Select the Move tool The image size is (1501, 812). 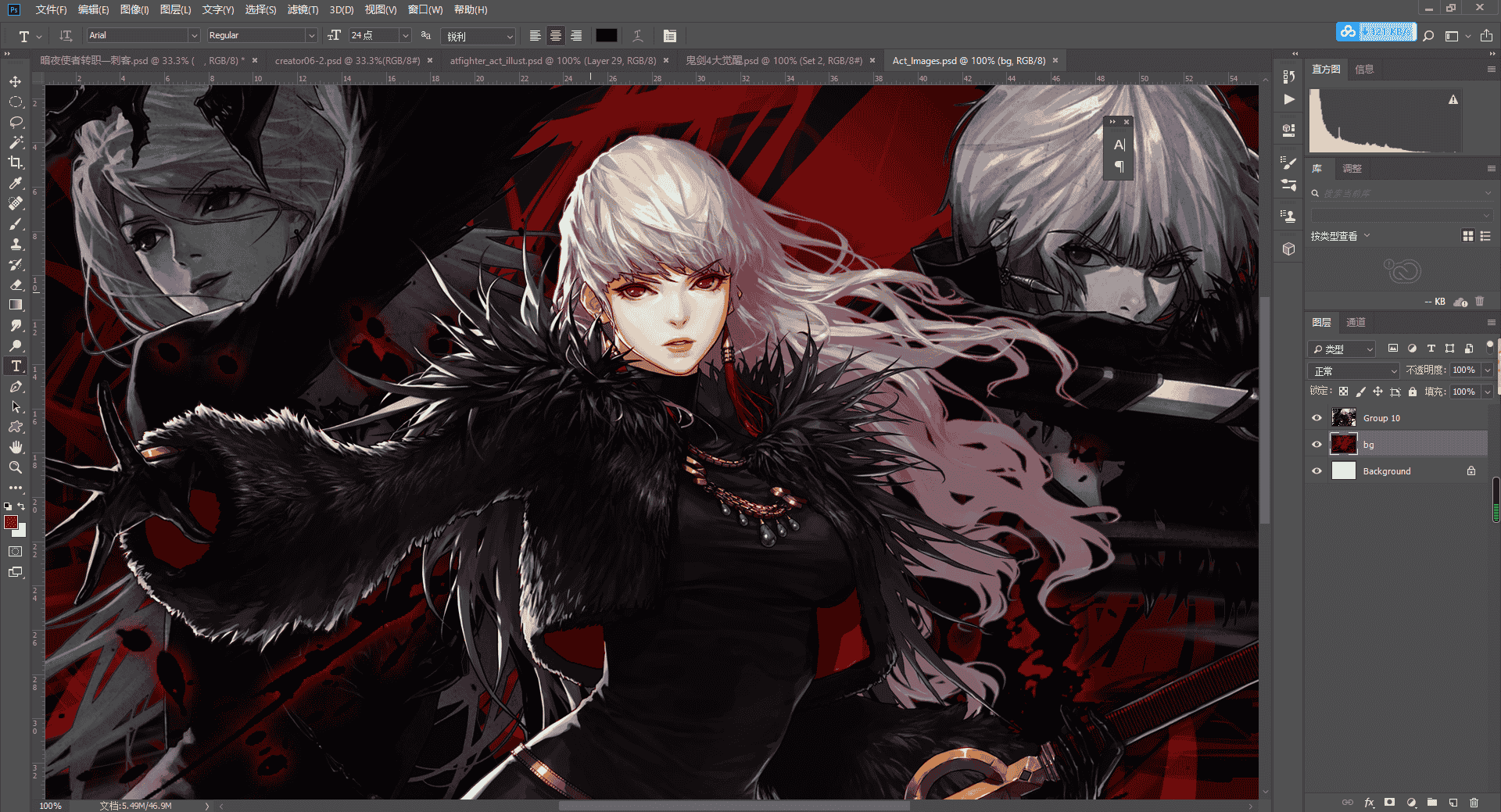[x=15, y=81]
